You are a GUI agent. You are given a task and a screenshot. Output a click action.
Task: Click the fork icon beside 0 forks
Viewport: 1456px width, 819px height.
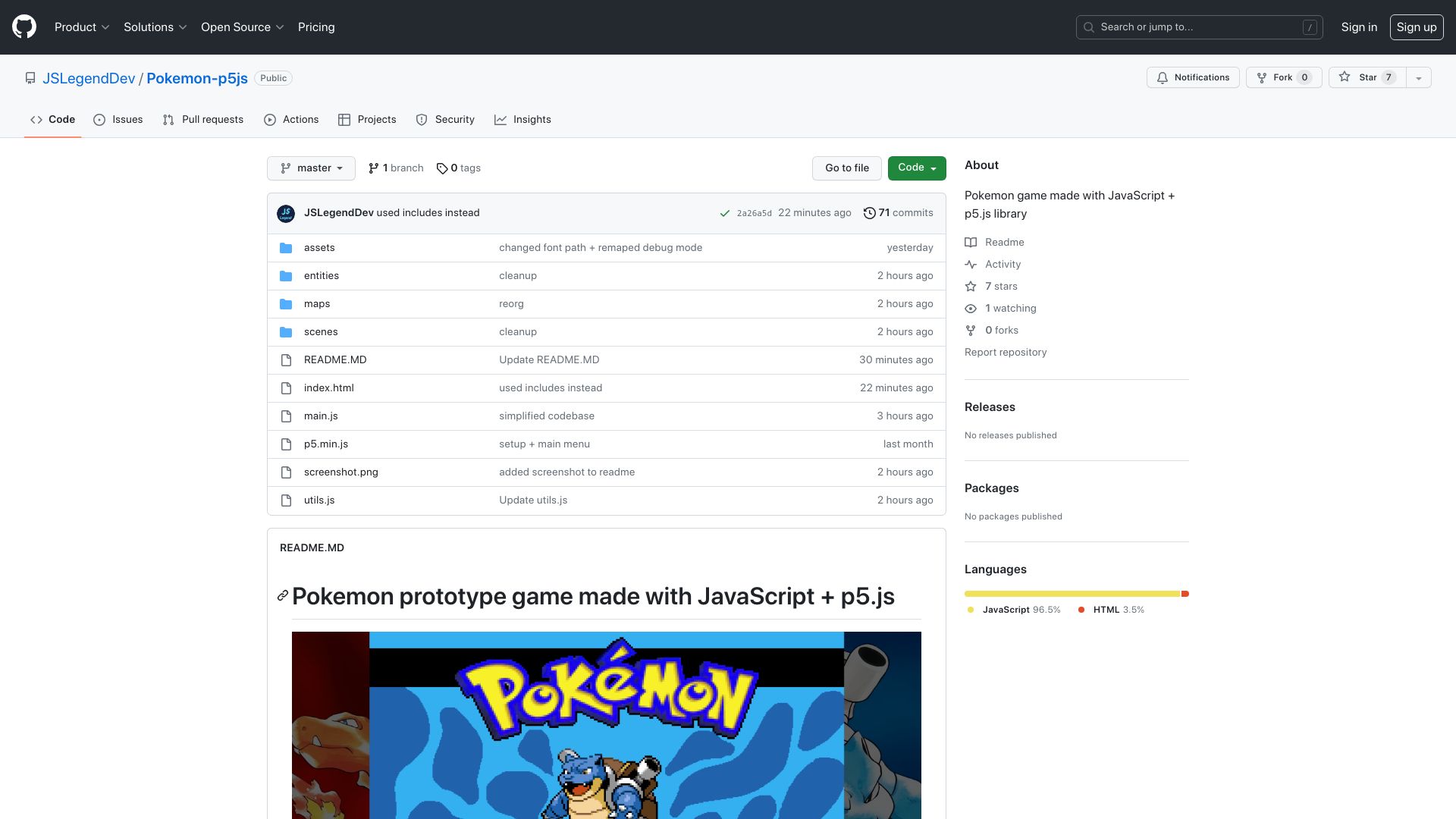tap(971, 331)
